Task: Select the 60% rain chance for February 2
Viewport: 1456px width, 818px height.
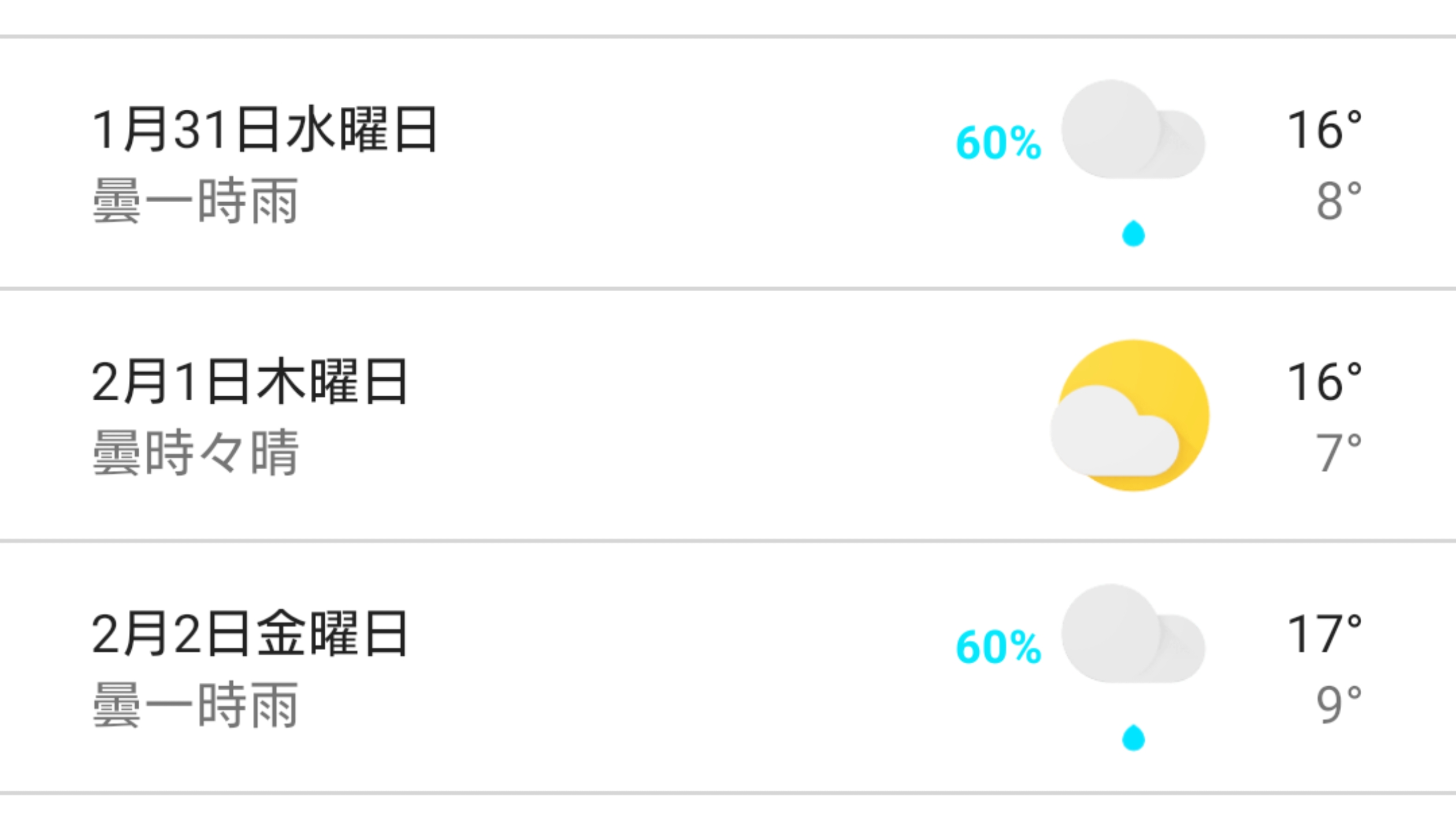Action: 998,647
